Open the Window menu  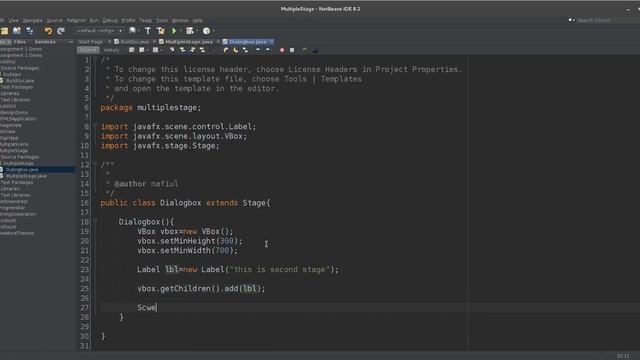[x=180, y=20]
